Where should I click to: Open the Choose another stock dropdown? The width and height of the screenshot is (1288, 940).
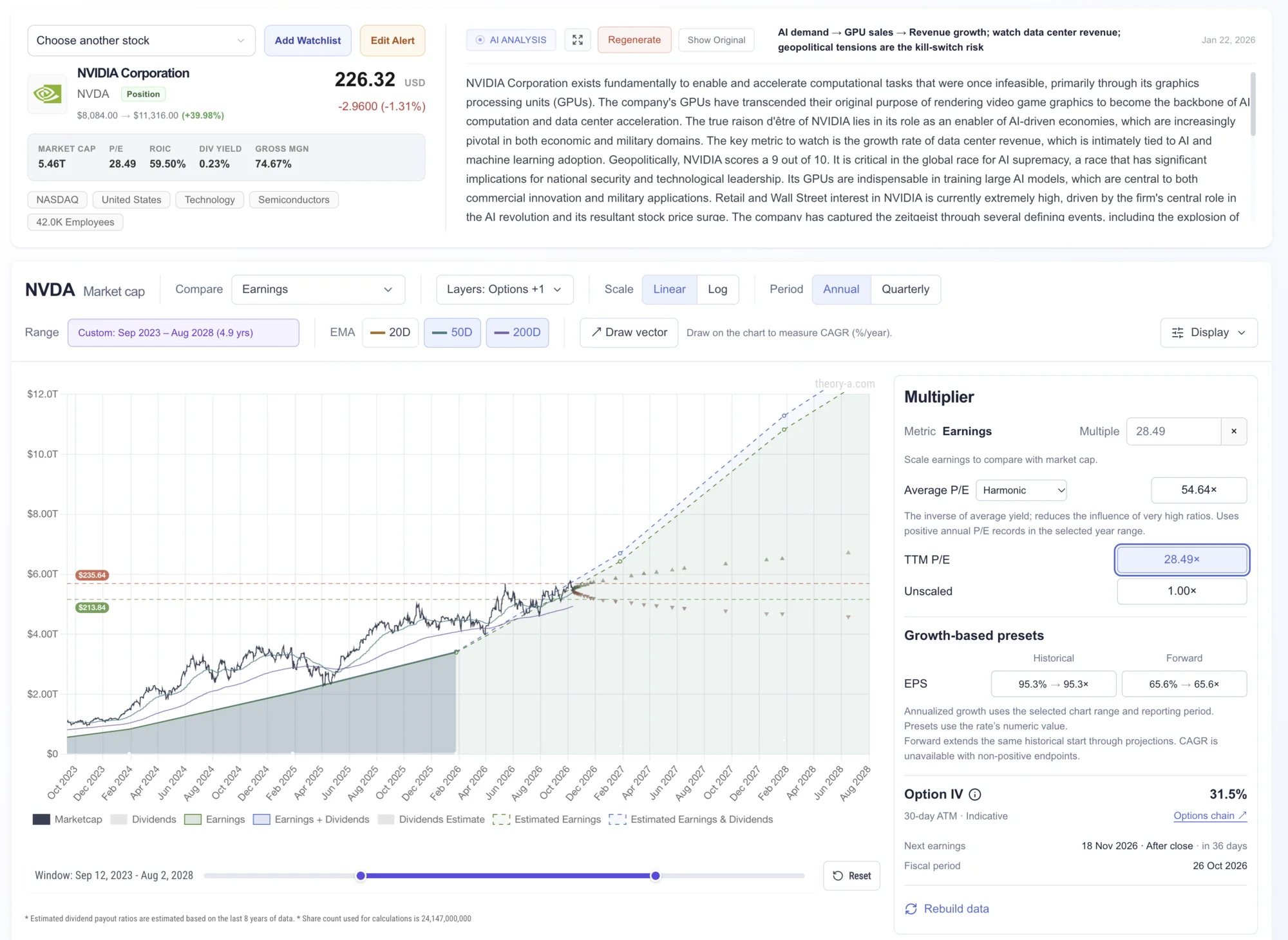pos(141,41)
